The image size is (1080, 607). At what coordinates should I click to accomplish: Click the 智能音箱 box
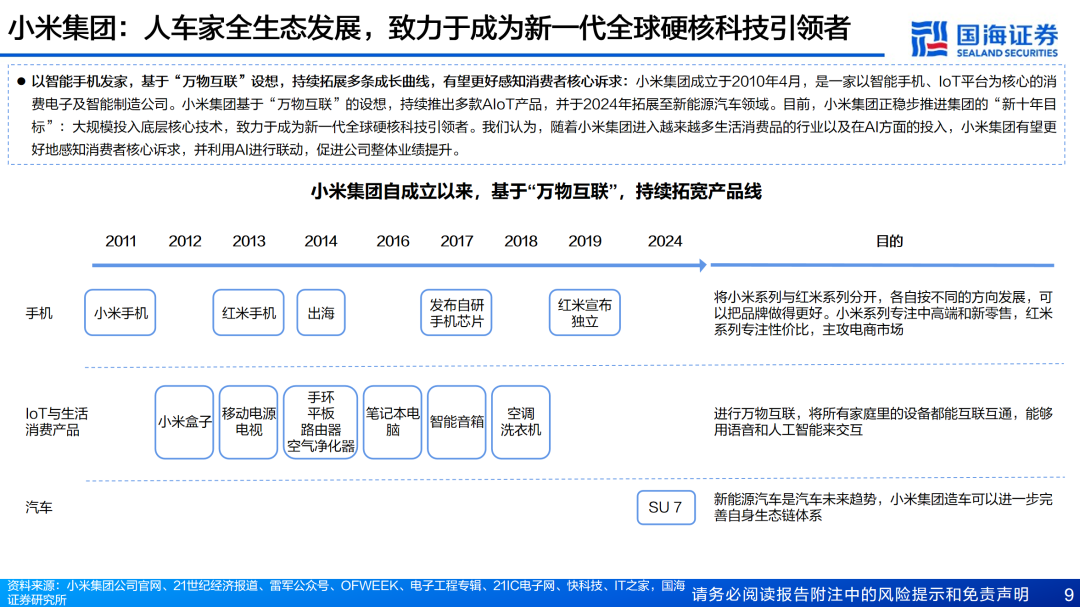click(x=457, y=422)
